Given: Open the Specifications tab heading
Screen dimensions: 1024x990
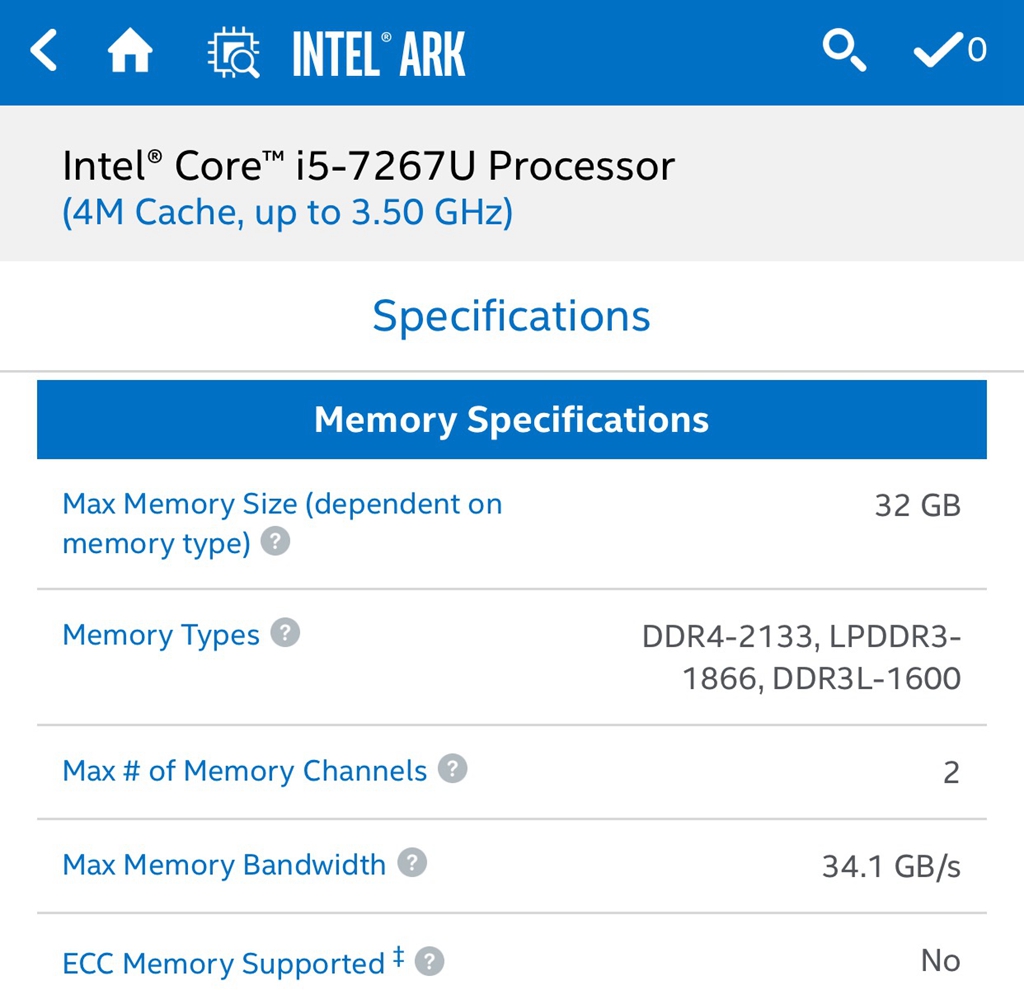Looking at the screenshot, I should 511,316.
